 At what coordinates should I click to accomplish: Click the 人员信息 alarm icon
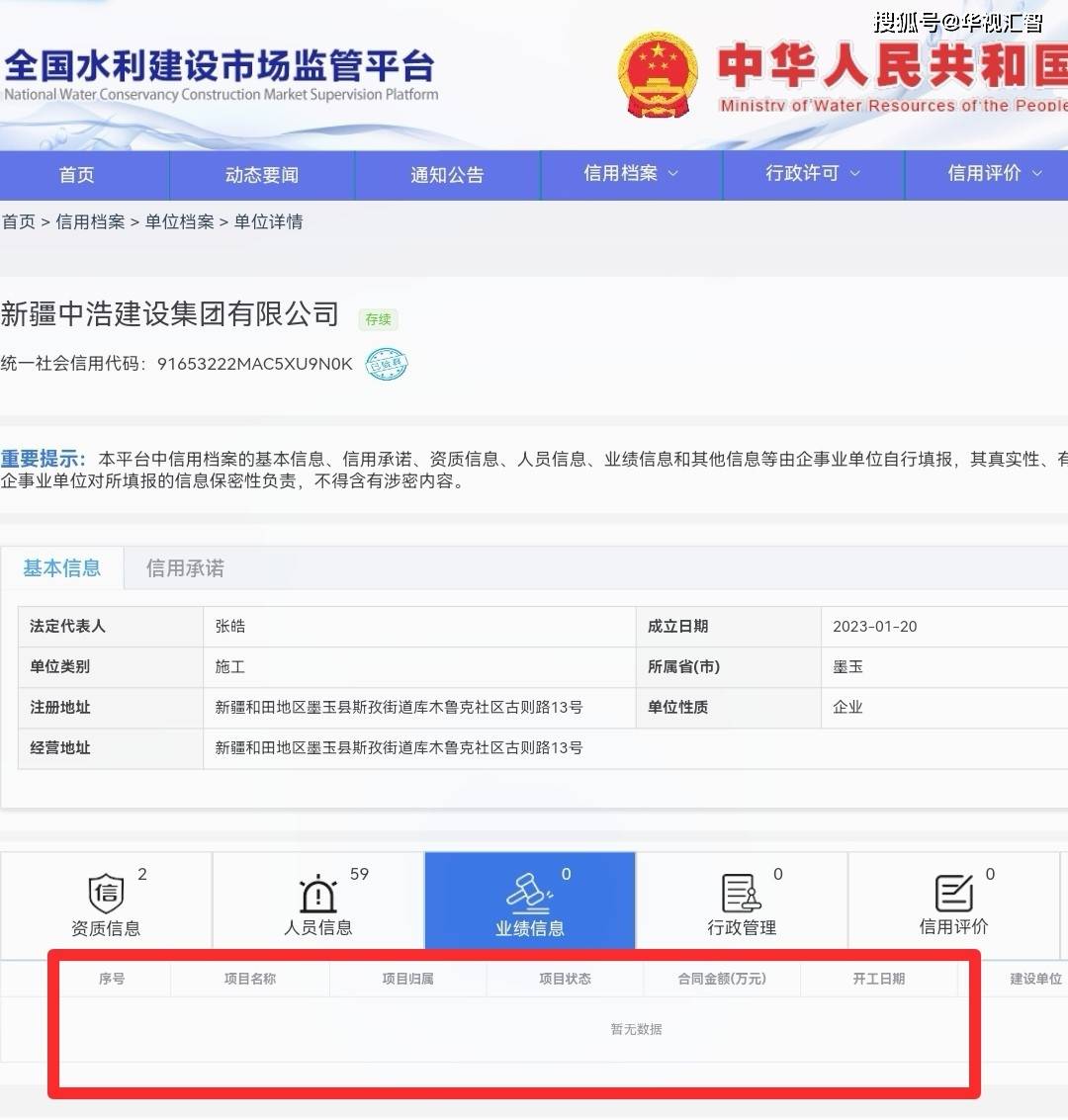[317, 894]
